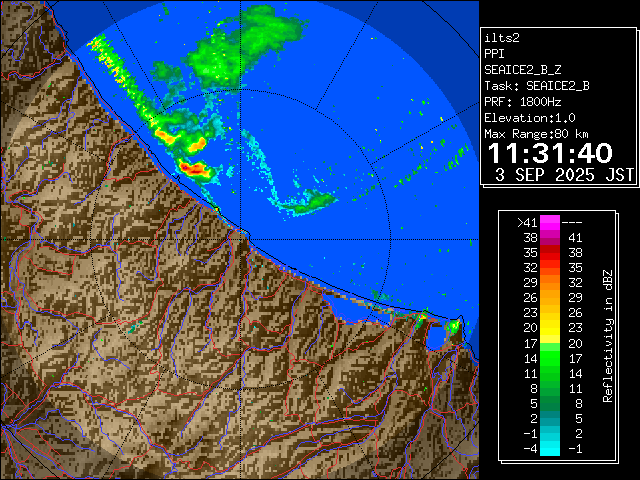The width and height of the screenshot is (640, 480).
Task: Click the green 14–17 dBZ legend swatch
Action: tap(549, 357)
